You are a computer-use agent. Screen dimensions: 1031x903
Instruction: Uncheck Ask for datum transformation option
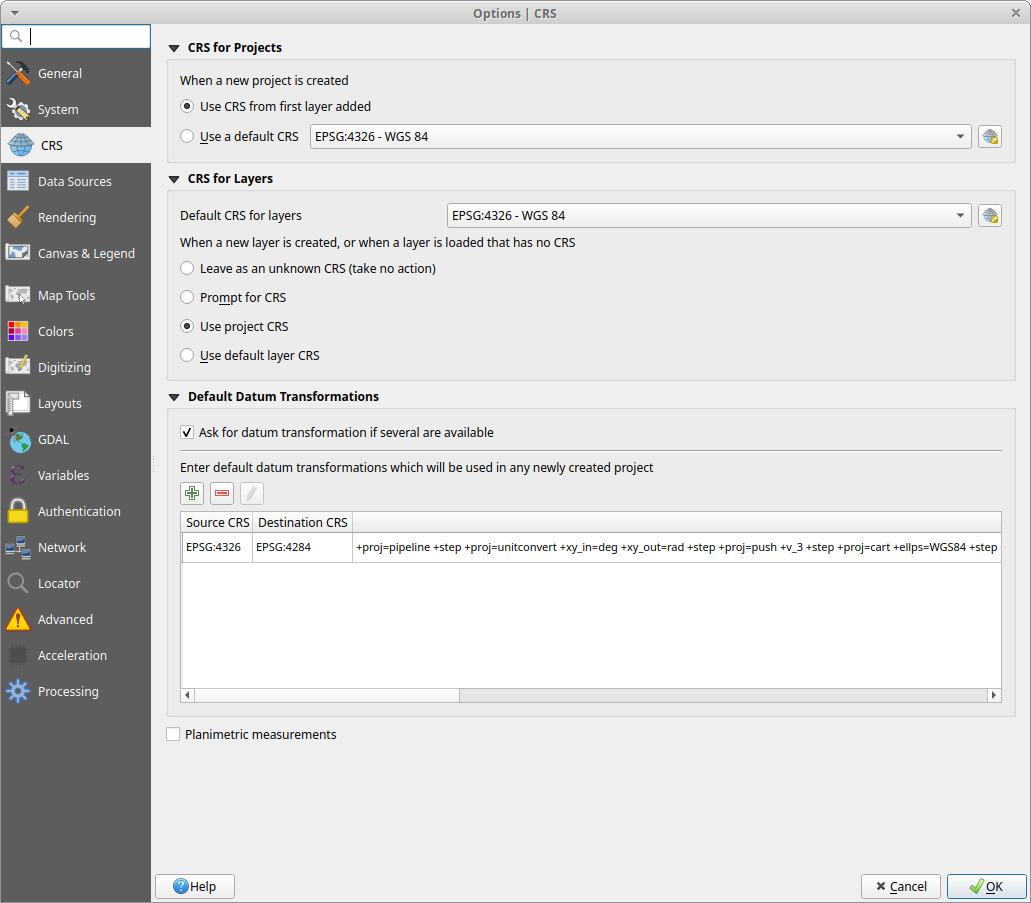point(187,432)
